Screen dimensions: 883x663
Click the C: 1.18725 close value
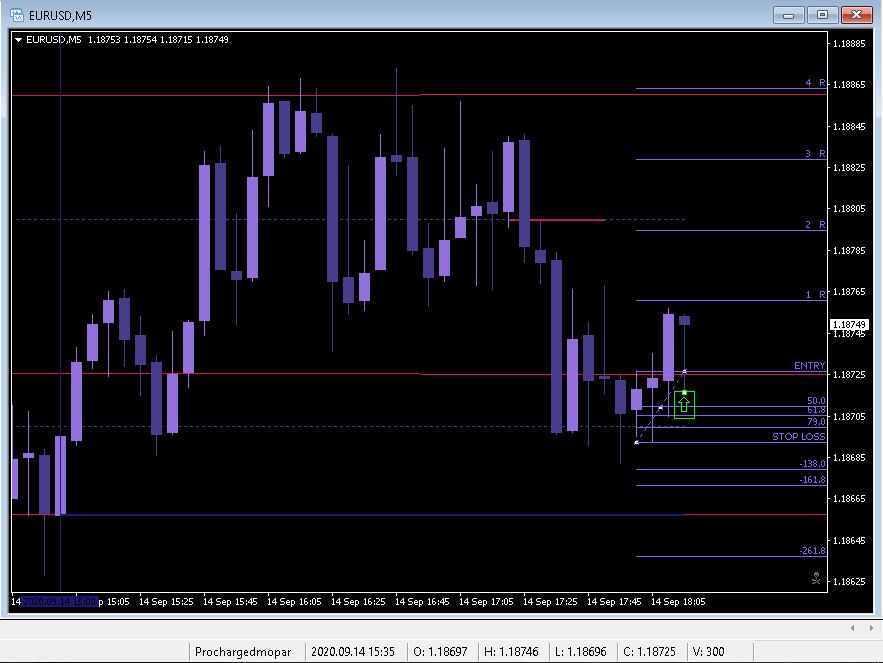(649, 652)
